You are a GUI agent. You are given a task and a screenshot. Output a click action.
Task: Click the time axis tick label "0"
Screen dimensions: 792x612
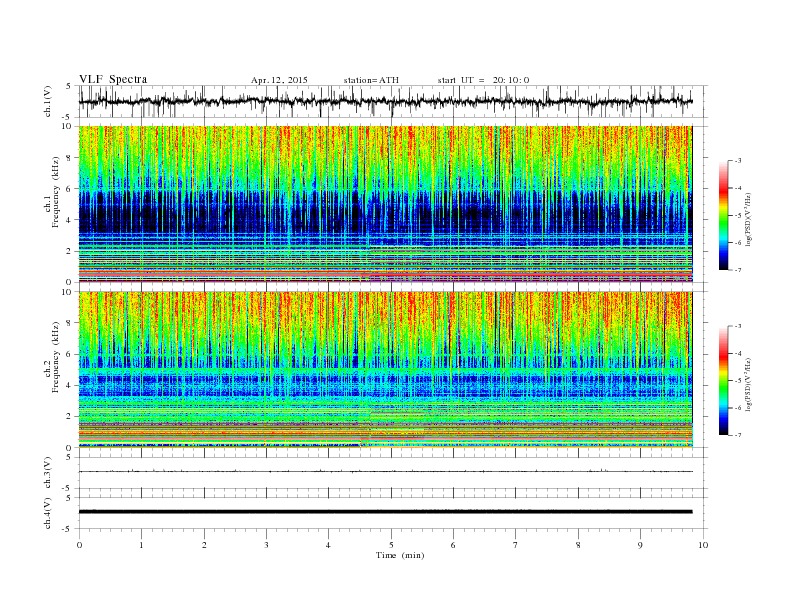(79, 545)
